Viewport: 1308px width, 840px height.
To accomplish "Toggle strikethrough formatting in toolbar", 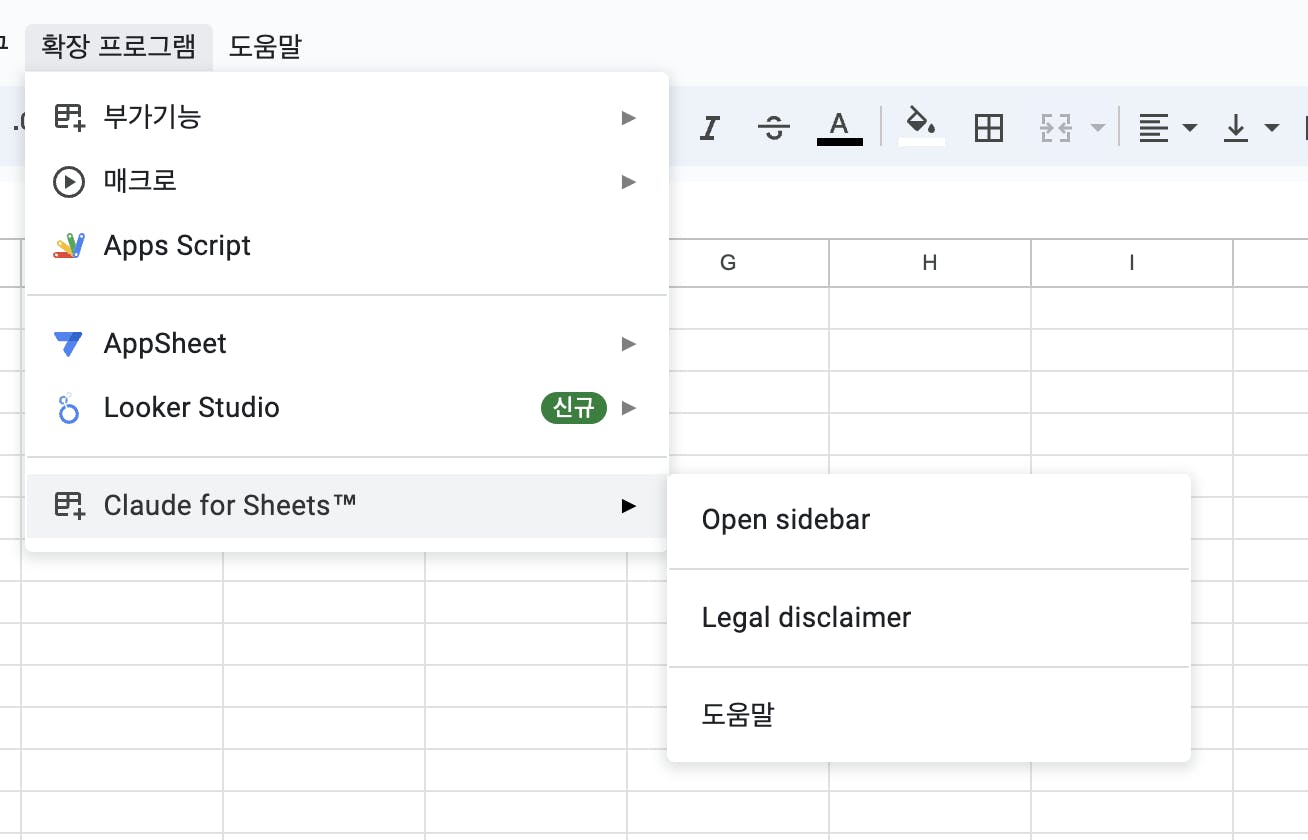I will coord(773,128).
